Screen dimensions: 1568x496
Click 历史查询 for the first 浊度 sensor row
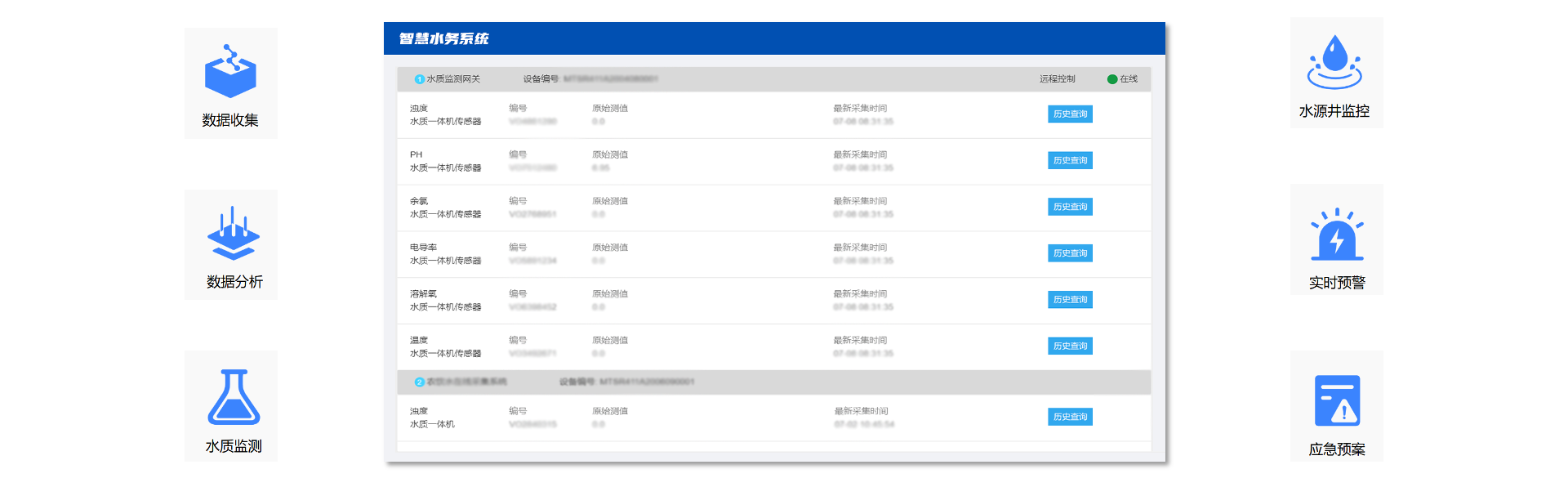(x=1070, y=114)
